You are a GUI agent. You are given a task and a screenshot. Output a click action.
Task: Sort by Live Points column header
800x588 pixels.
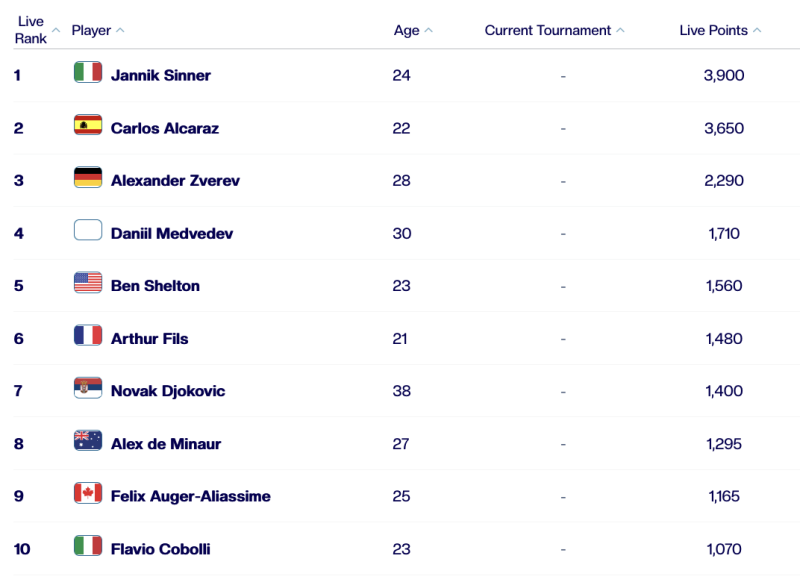714,30
